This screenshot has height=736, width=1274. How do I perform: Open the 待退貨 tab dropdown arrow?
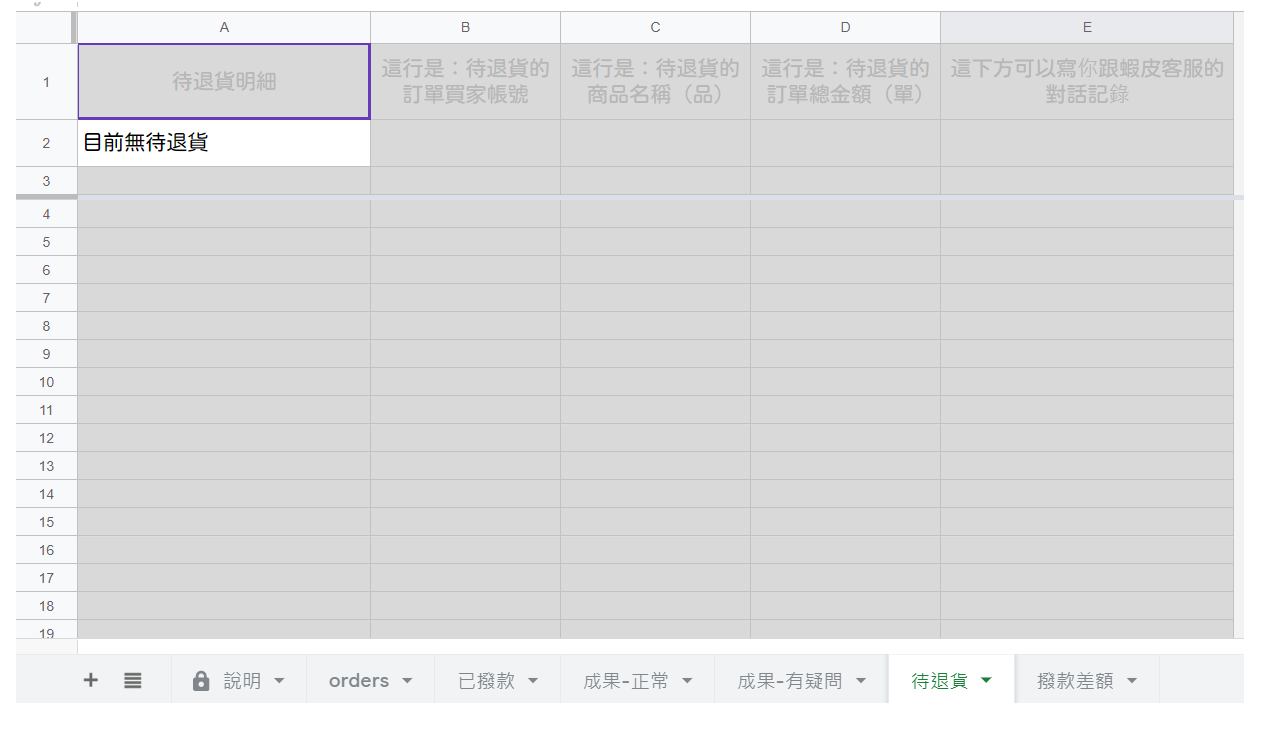[x=986, y=681]
